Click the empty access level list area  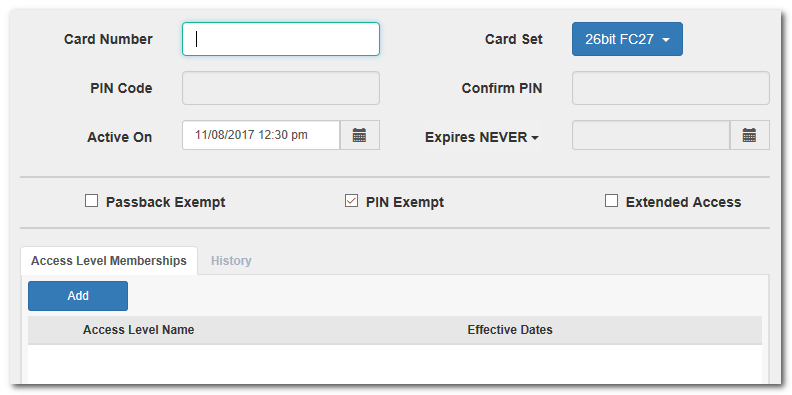(395, 365)
